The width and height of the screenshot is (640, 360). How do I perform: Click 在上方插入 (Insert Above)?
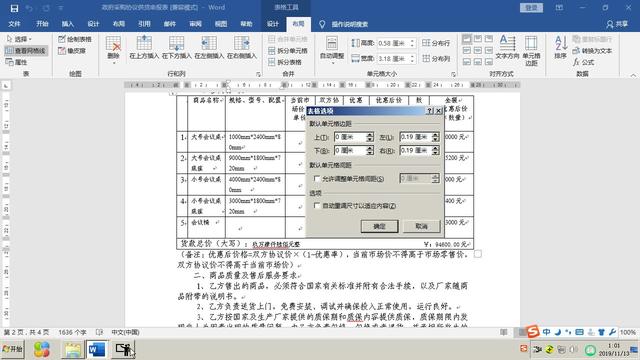click(144, 48)
